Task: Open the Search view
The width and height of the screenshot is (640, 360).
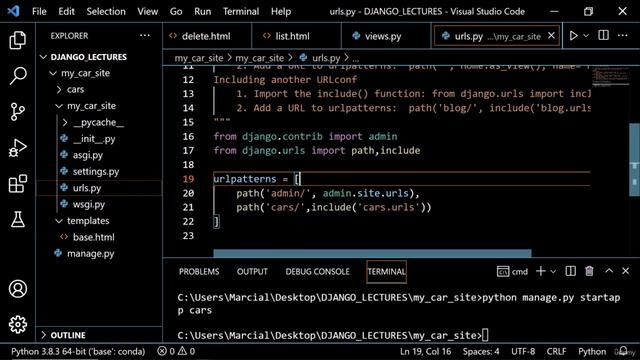Action: 18,76
